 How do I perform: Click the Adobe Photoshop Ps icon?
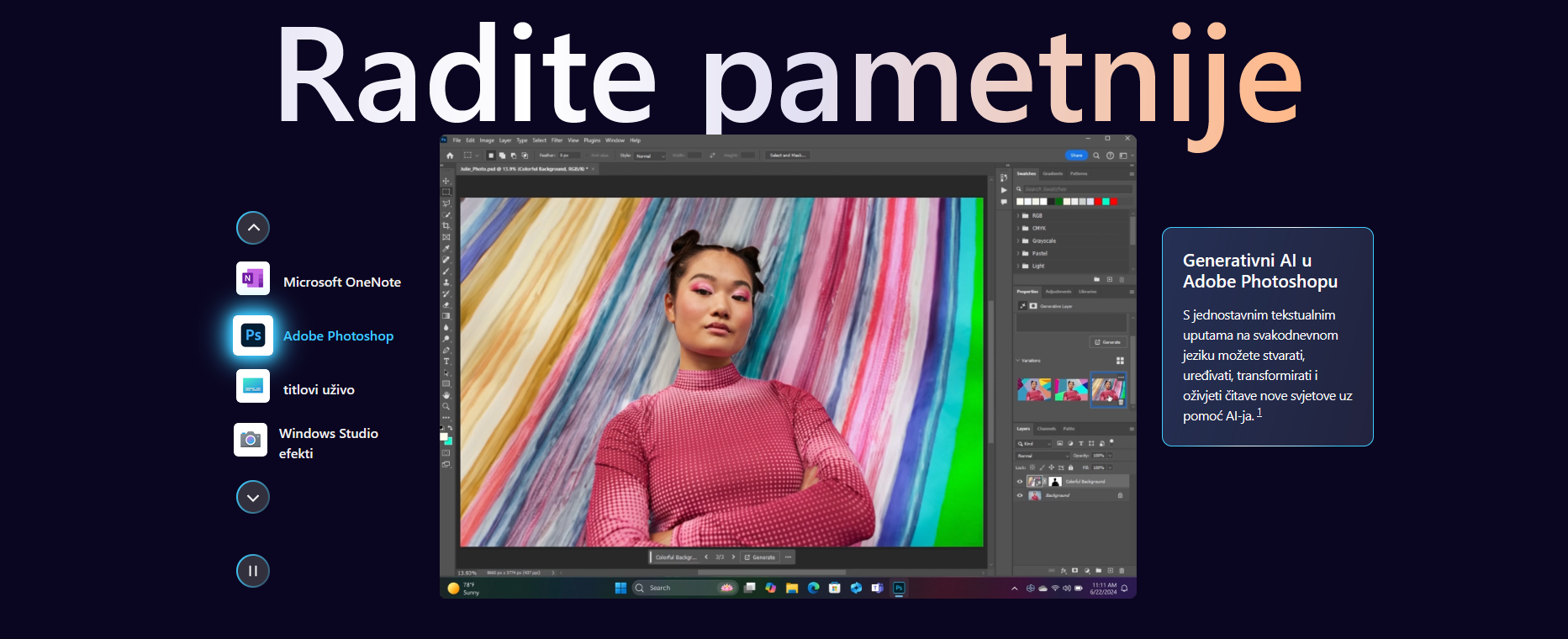point(253,335)
